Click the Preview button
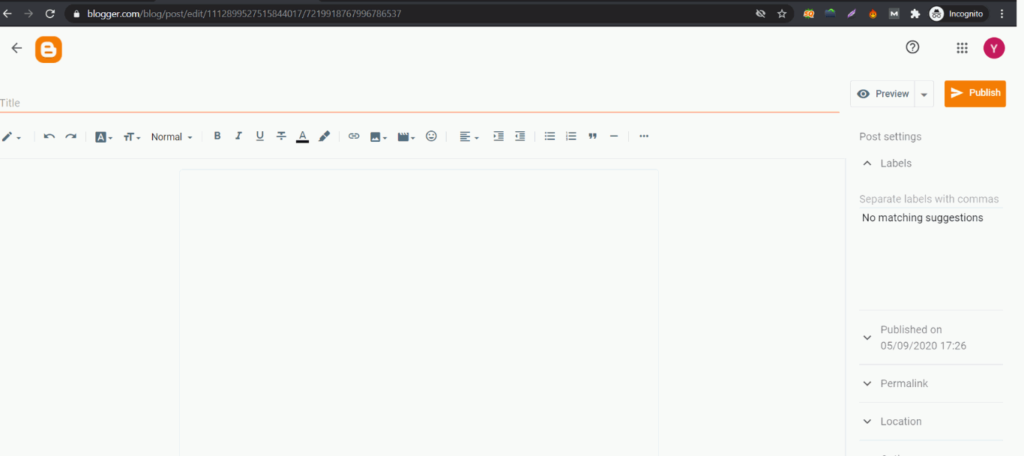This screenshot has width=1024, height=456. [882, 93]
